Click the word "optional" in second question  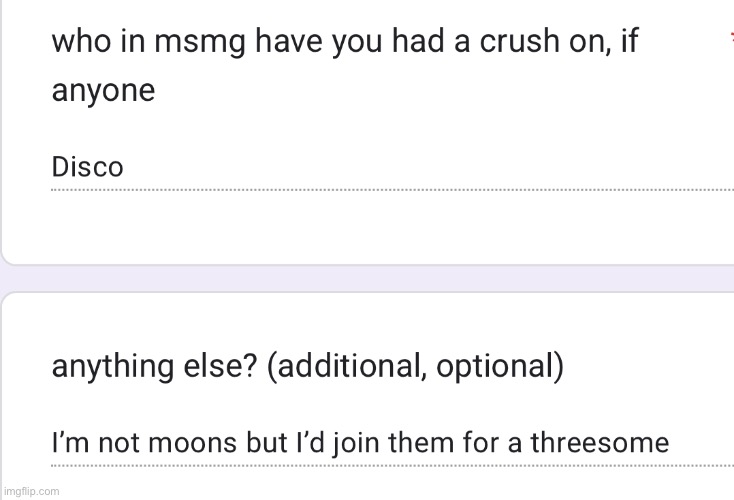point(492,367)
